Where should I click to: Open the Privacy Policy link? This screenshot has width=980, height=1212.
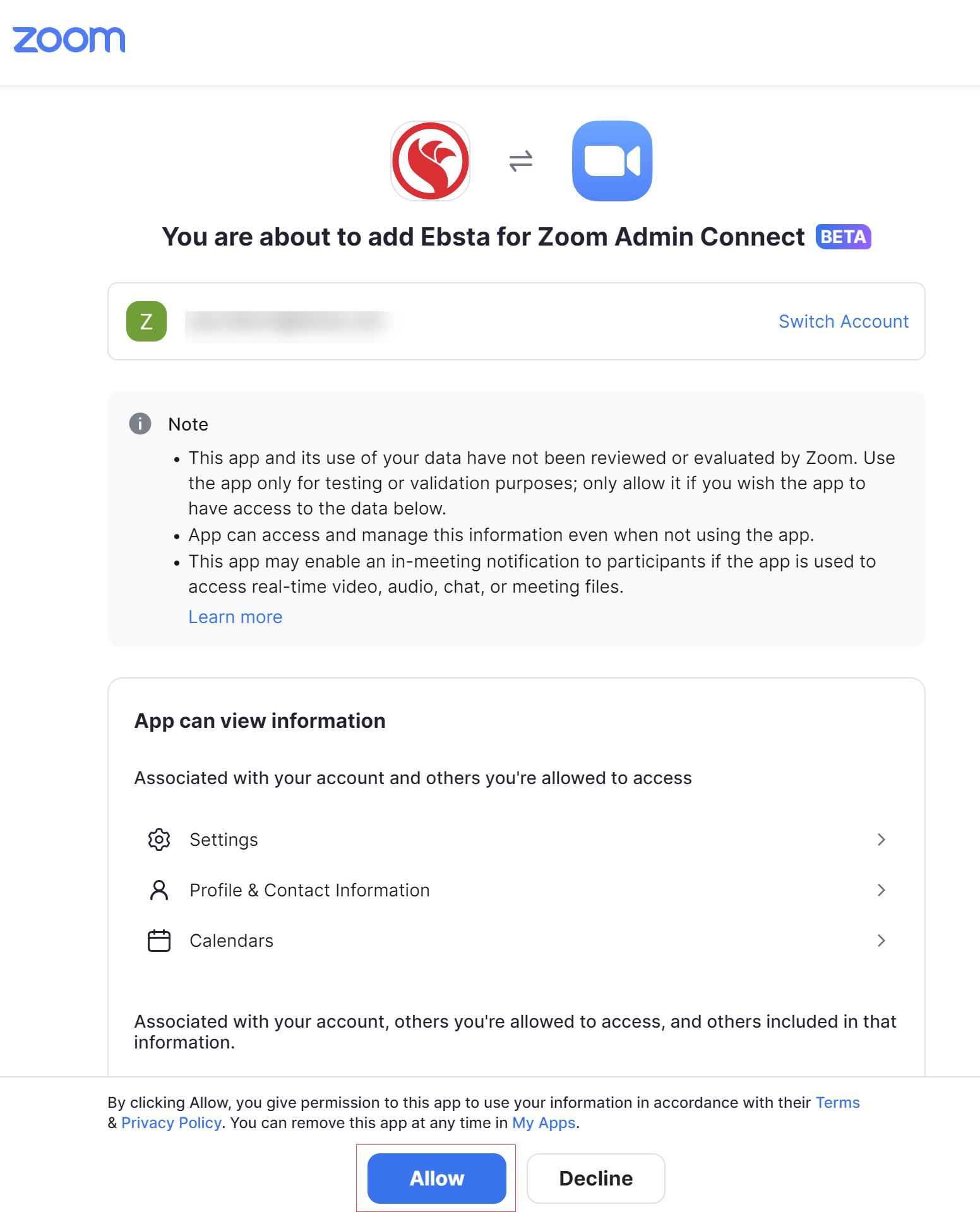[x=171, y=1123]
